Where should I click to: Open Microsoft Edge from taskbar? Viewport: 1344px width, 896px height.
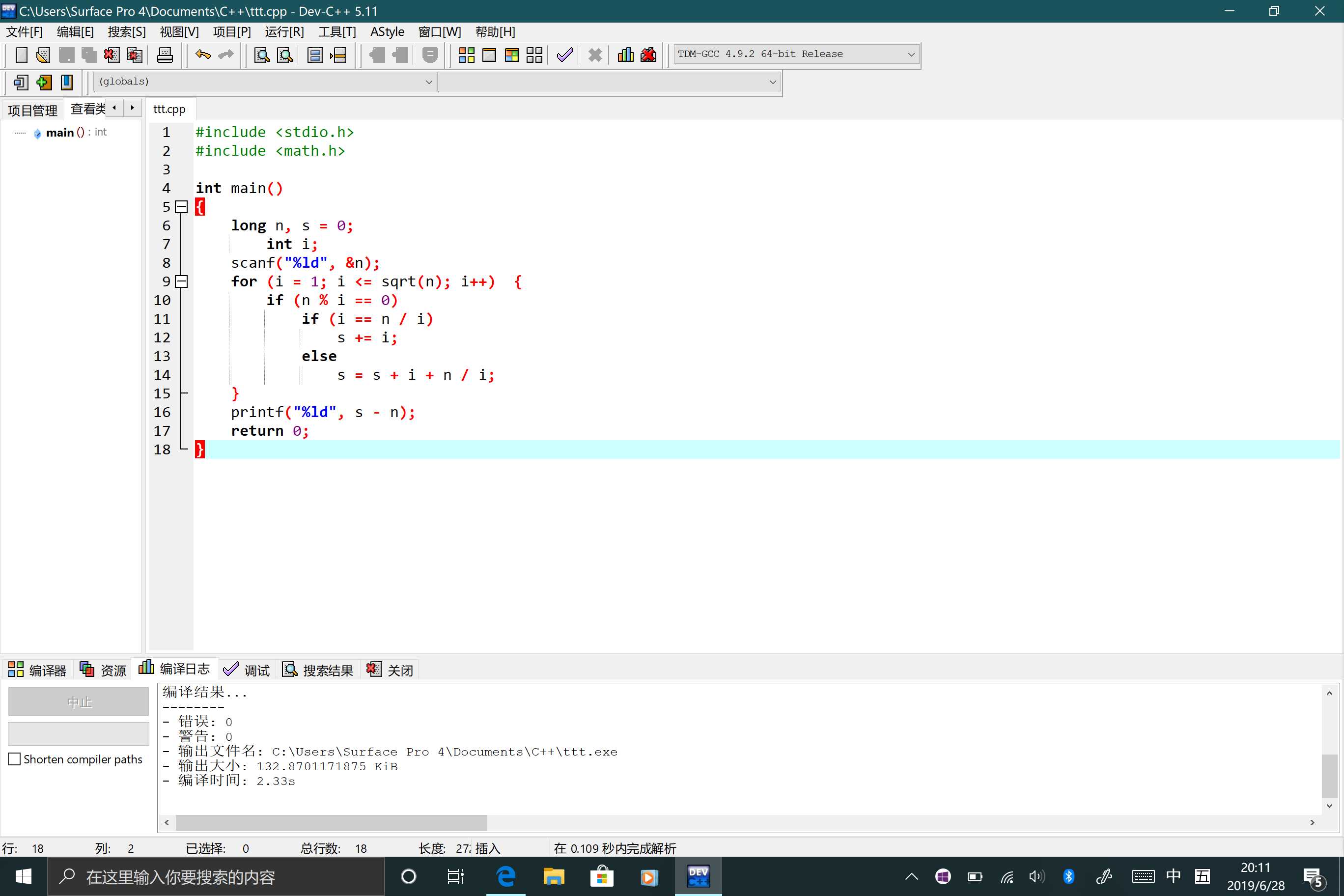coord(506,876)
